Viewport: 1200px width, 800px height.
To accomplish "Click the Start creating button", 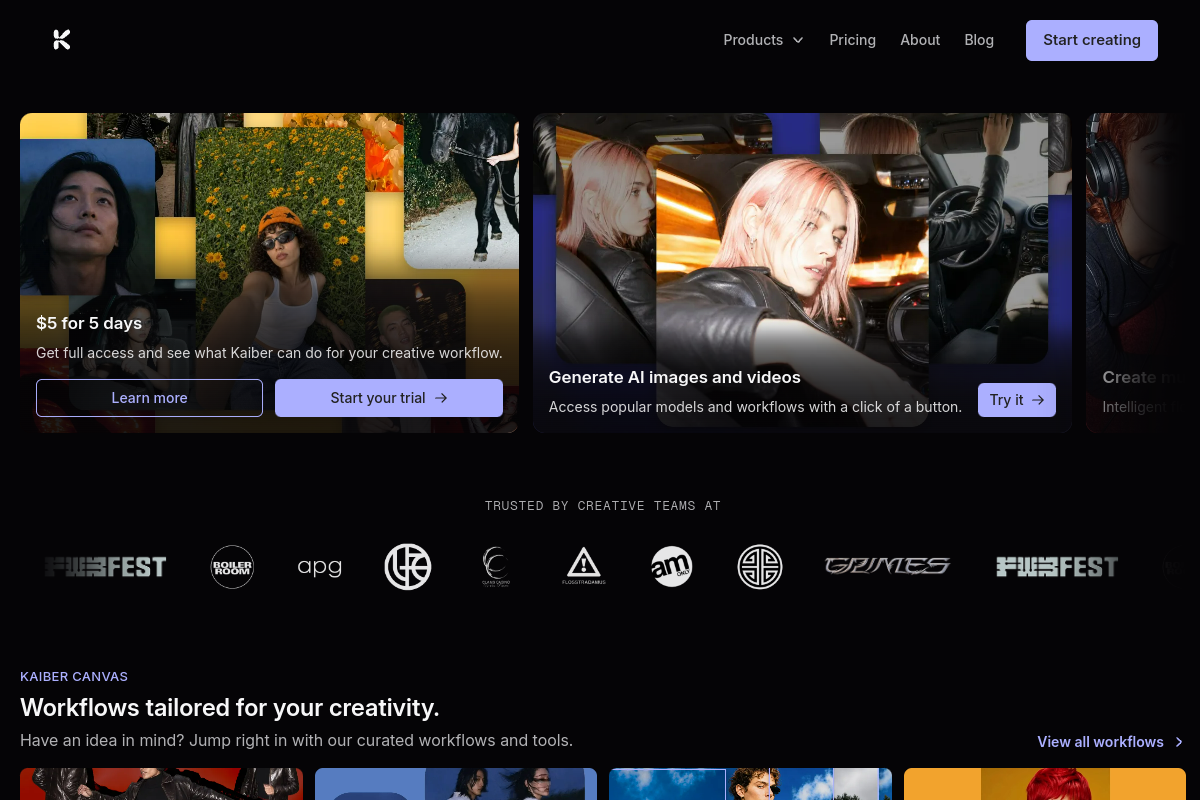I will (x=1092, y=40).
